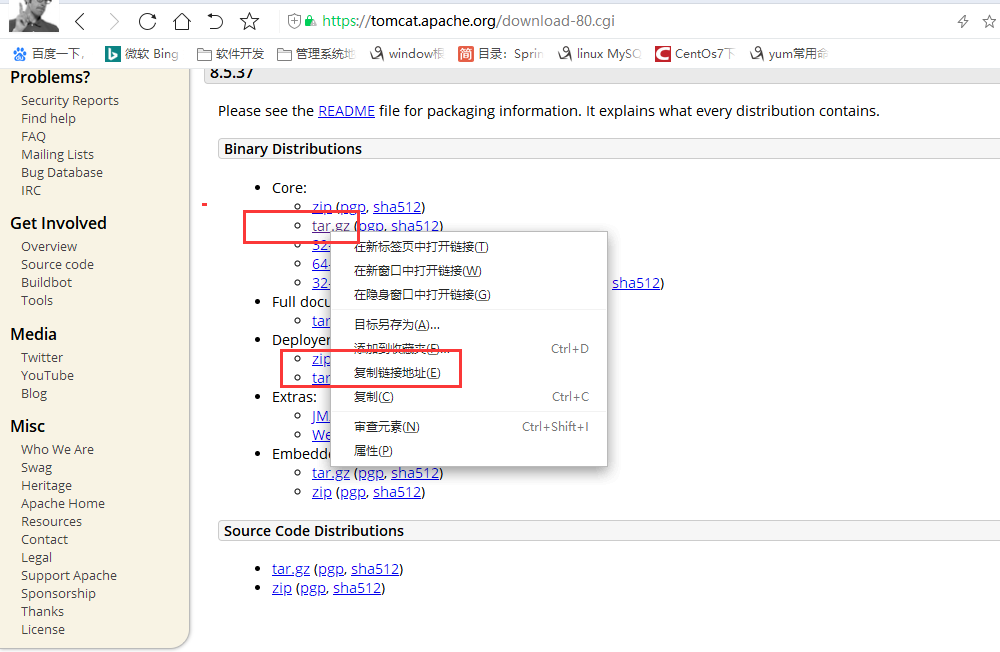1000x652 pixels.
Task: Click the address bar URL field
Action: tap(468, 21)
